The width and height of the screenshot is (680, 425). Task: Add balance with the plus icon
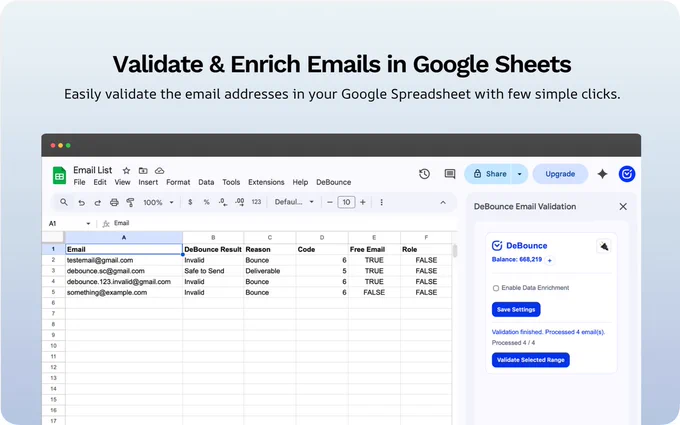pyautogui.click(x=549, y=260)
